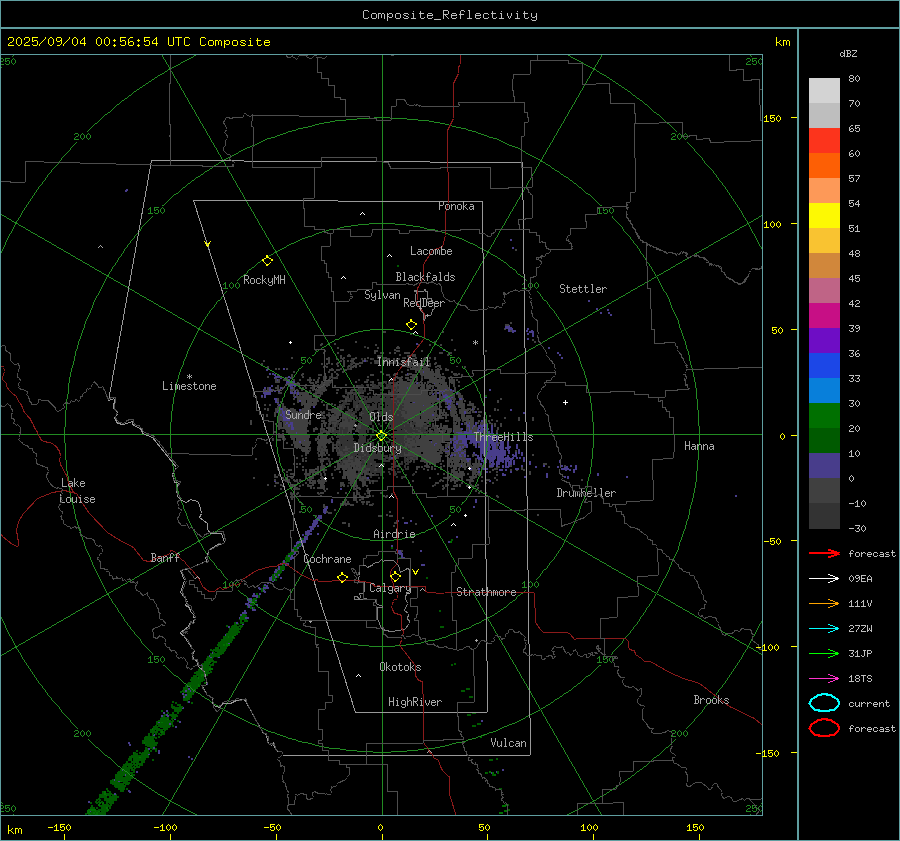Click the Limestone label
The image size is (900, 841).
pyautogui.click(x=189, y=386)
